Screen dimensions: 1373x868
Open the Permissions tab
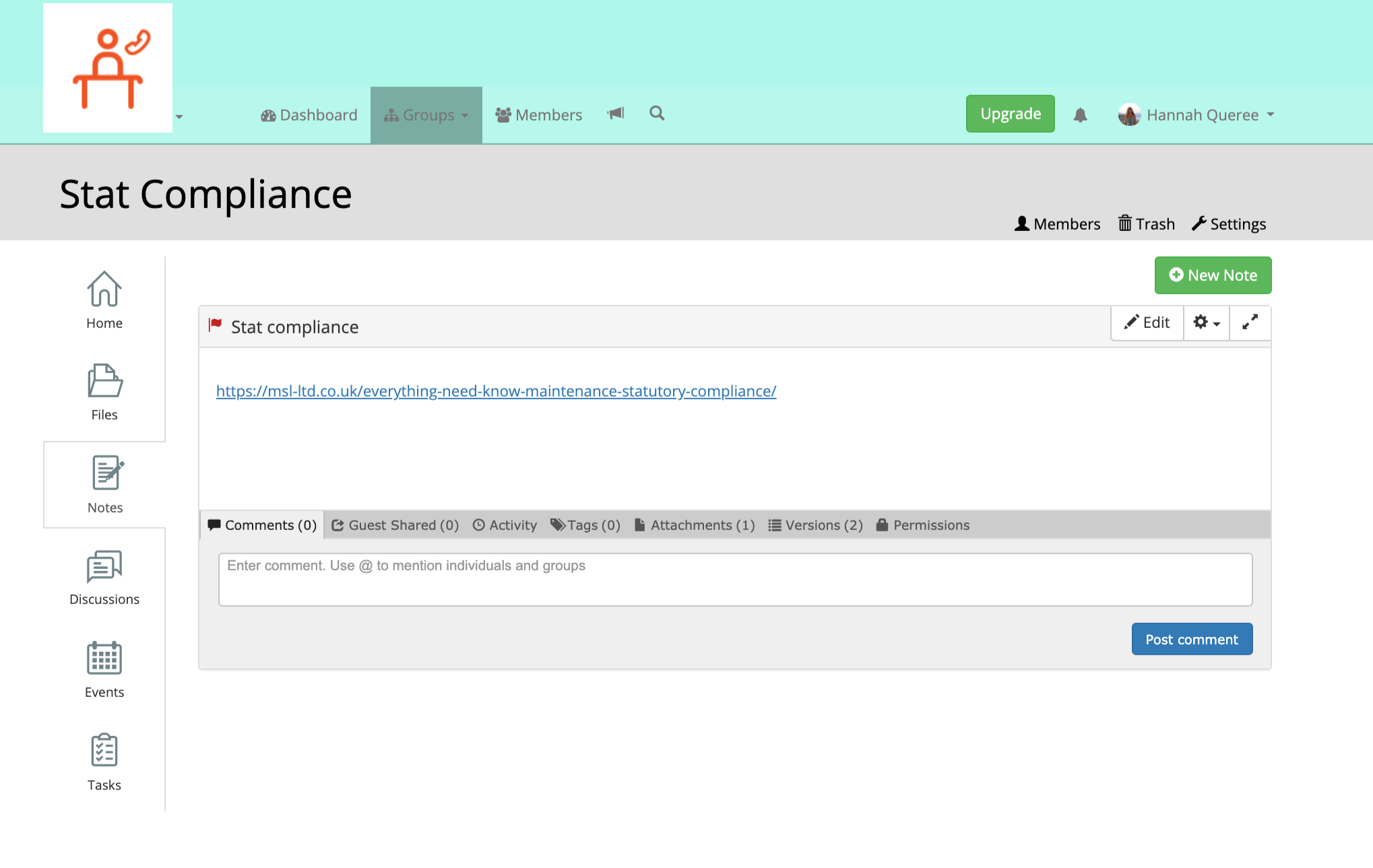click(923, 525)
